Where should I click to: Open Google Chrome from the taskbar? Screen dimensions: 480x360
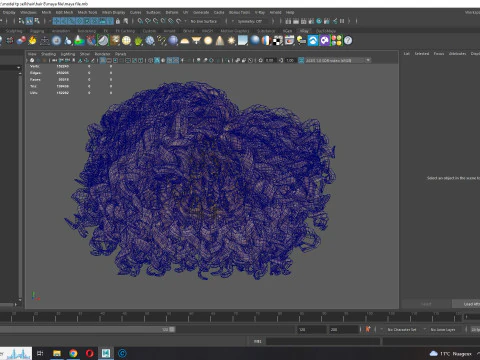click(73, 353)
